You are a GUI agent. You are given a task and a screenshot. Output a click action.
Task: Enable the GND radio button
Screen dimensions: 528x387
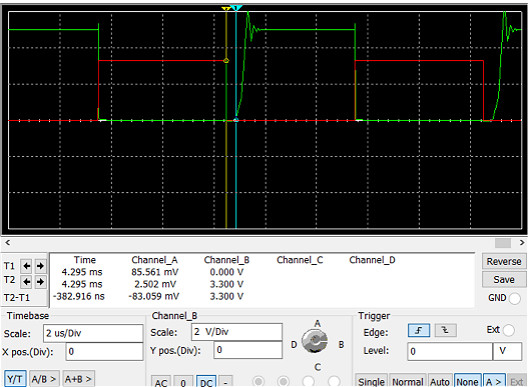tap(515, 298)
